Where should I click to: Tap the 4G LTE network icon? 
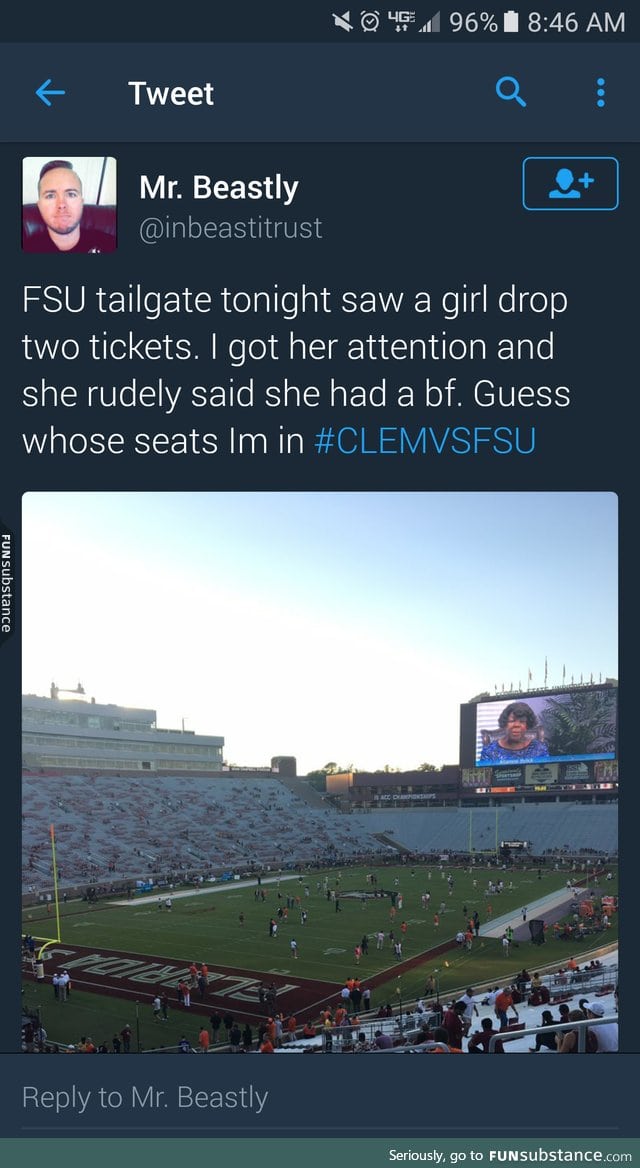click(x=398, y=22)
